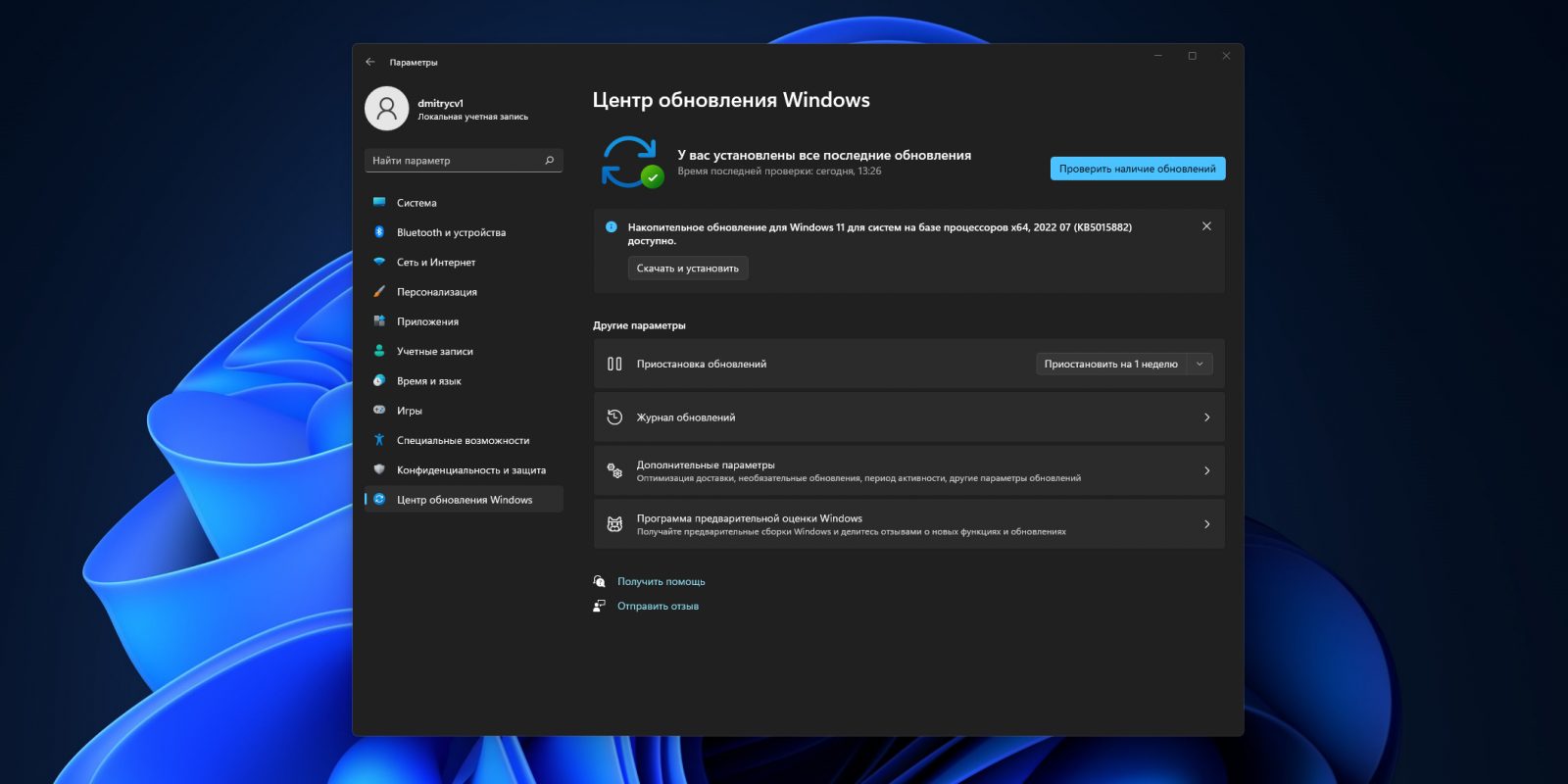Click the Insider Program cat icon
This screenshot has height=784, width=1568.
tap(614, 524)
